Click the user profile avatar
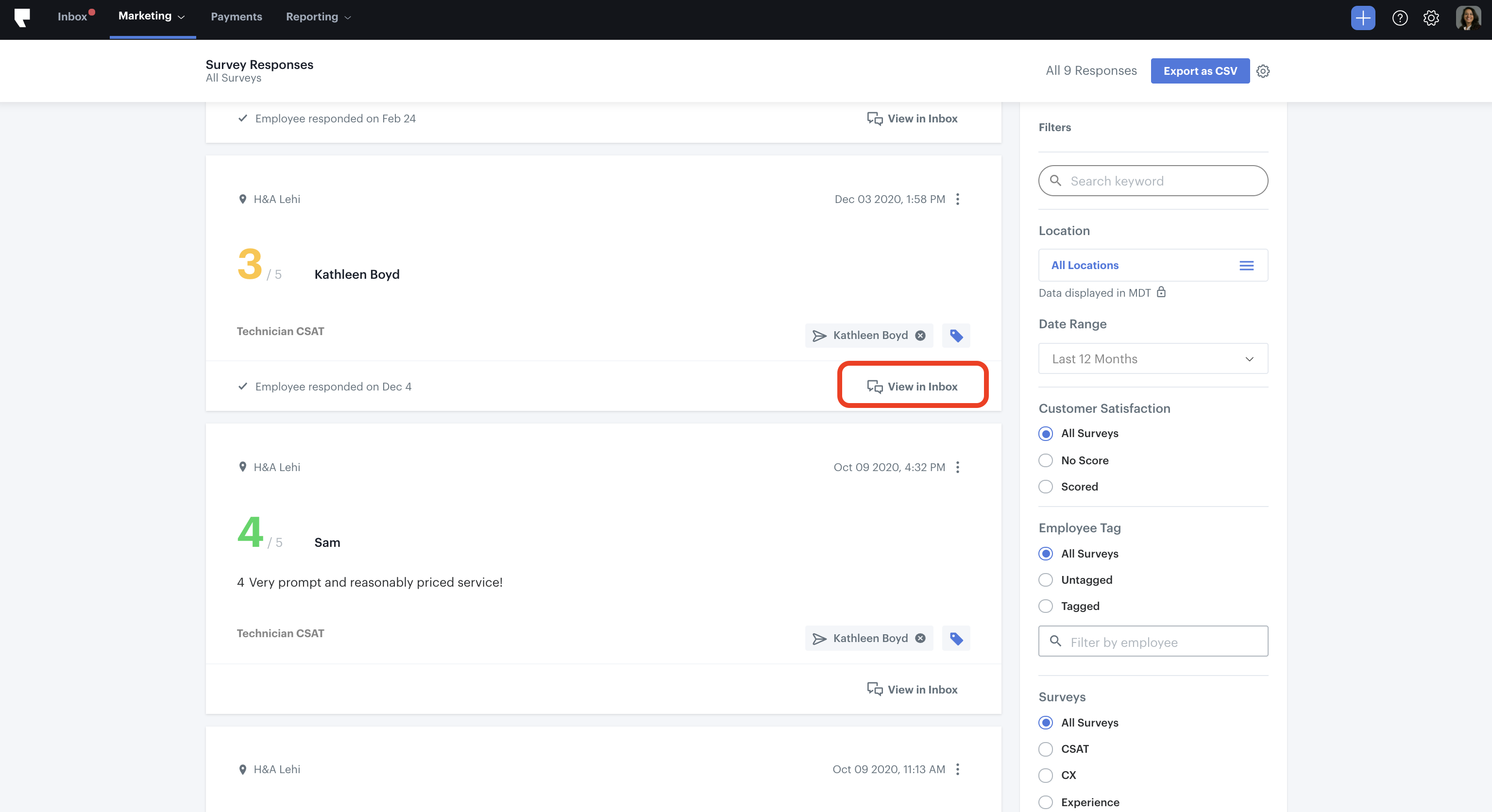1492x812 pixels. pyautogui.click(x=1467, y=18)
